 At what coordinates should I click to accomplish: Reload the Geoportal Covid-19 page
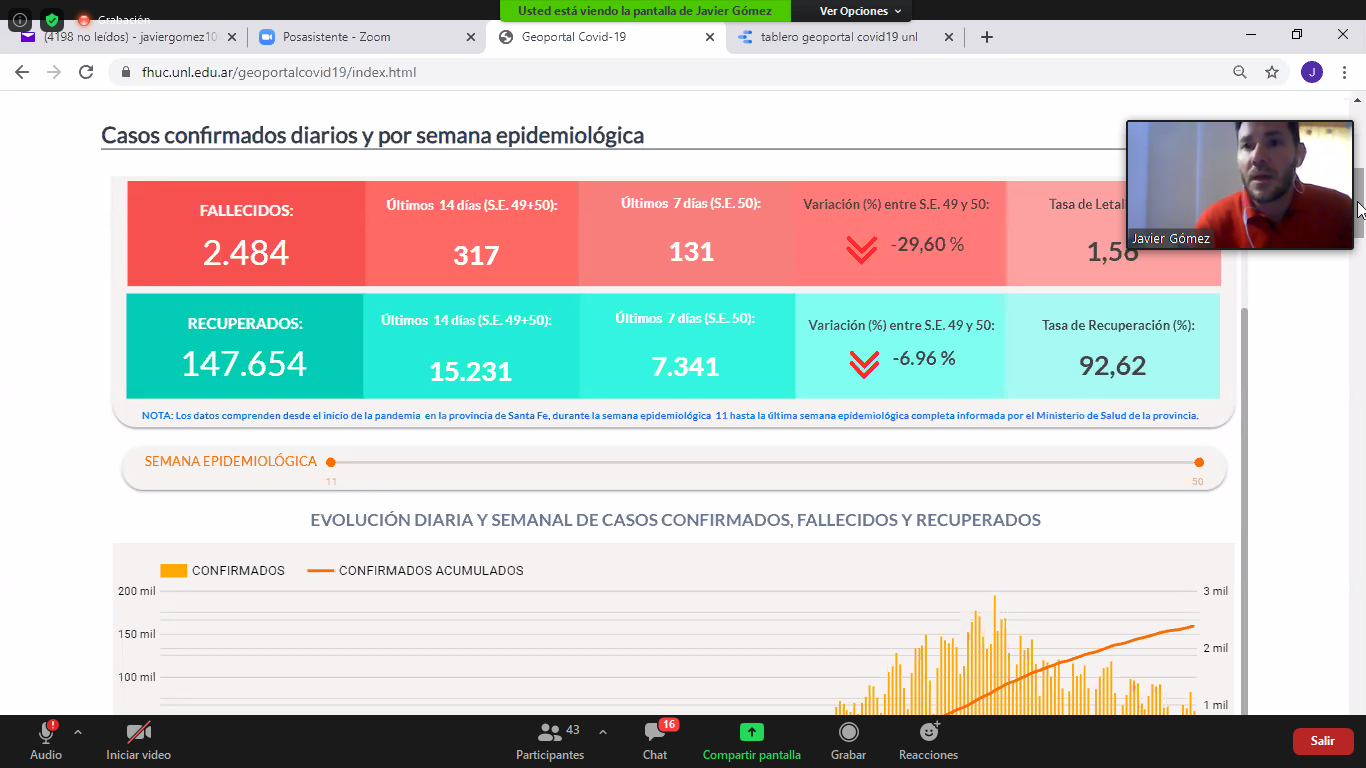[x=86, y=72]
